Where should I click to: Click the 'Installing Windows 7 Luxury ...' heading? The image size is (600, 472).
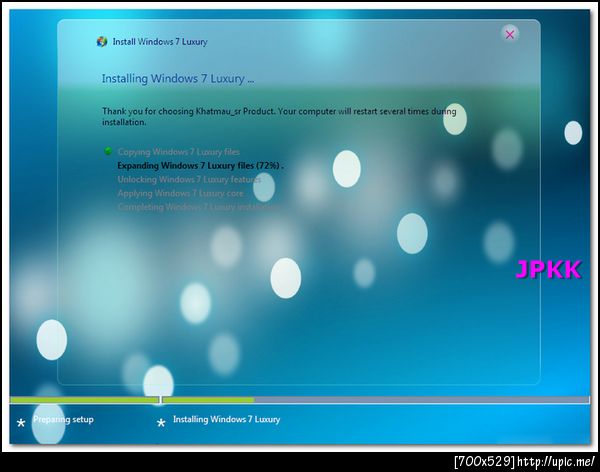point(178,78)
